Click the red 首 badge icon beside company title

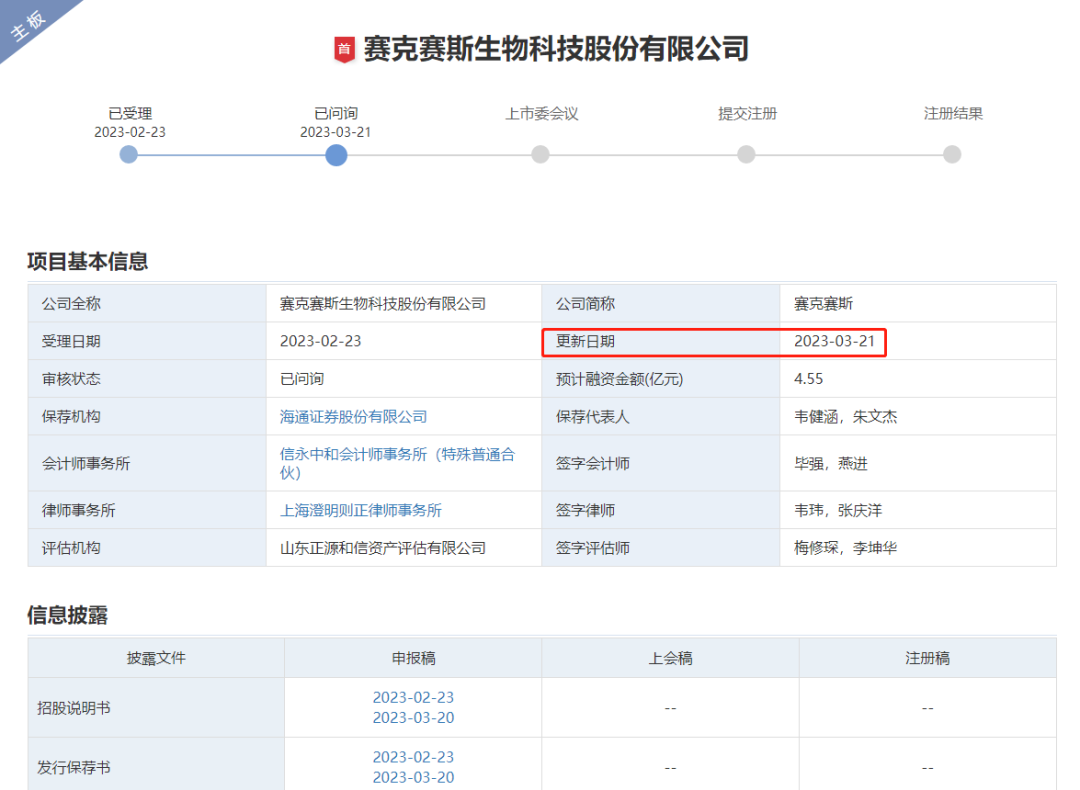point(344,50)
